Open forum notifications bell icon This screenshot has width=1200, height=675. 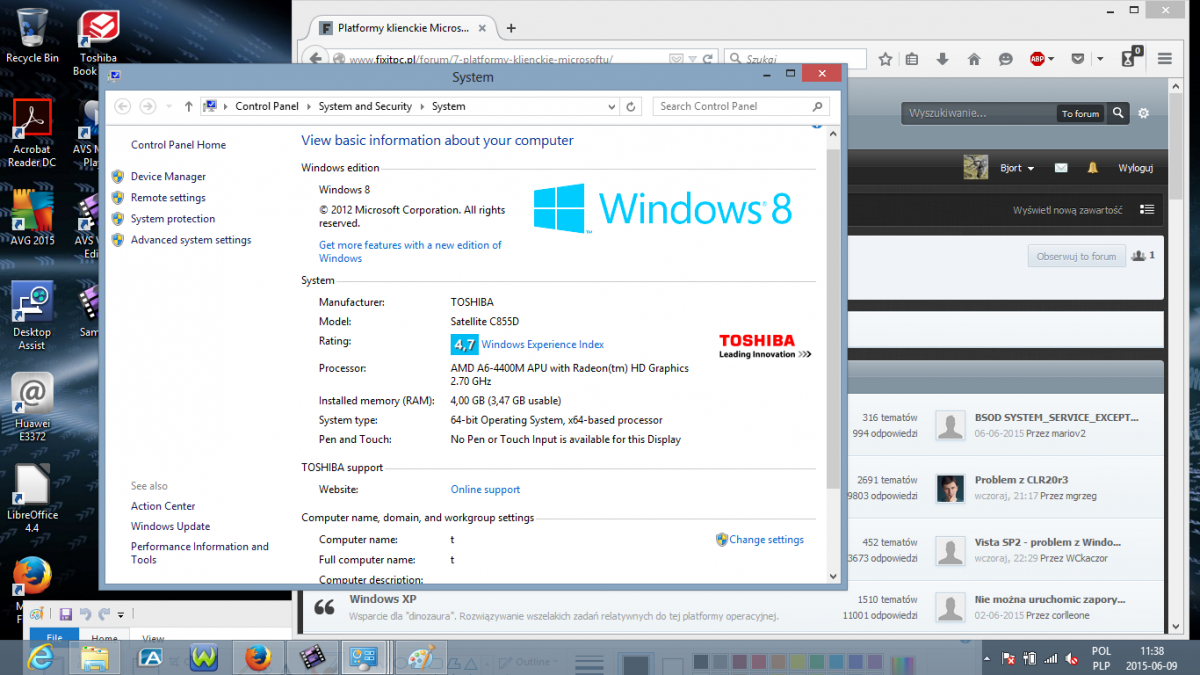click(1093, 168)
